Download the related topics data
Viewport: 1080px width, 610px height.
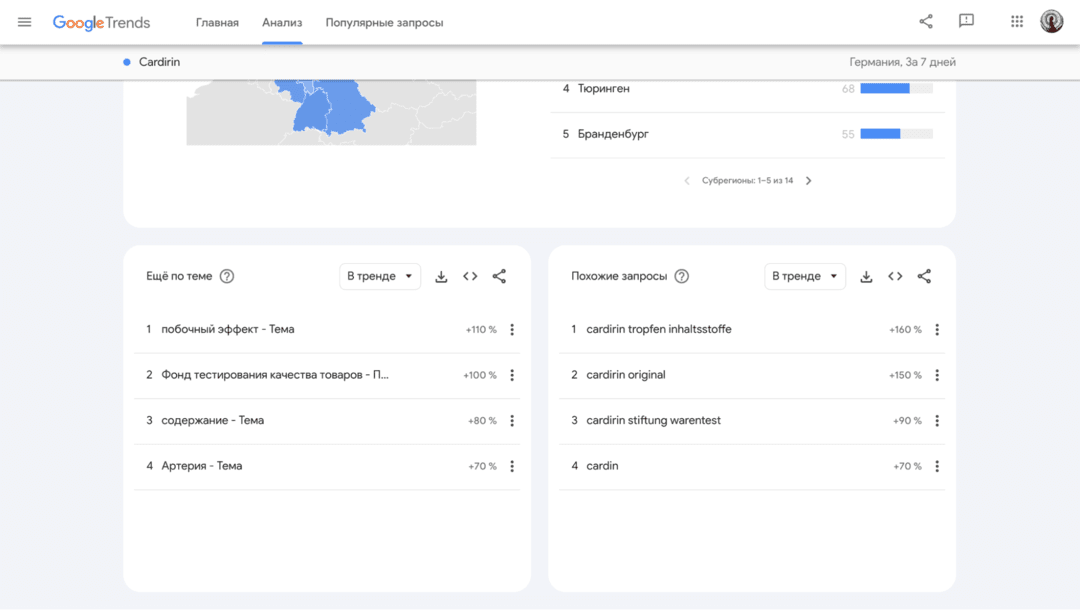(x=441, y=276)
